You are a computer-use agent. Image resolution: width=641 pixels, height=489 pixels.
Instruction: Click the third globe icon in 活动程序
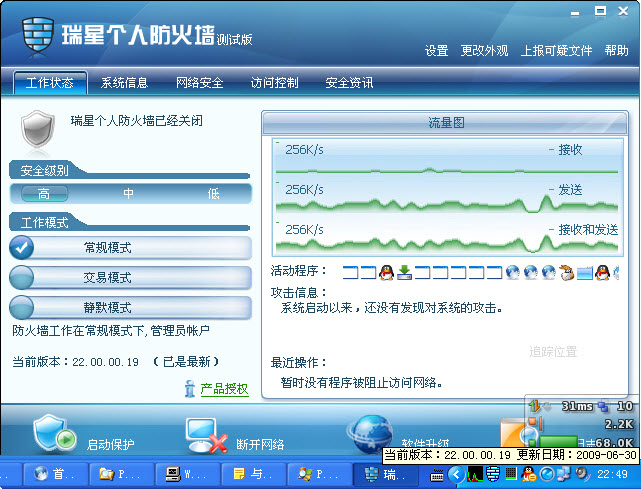pyautogui.click(x=549, y=272)
